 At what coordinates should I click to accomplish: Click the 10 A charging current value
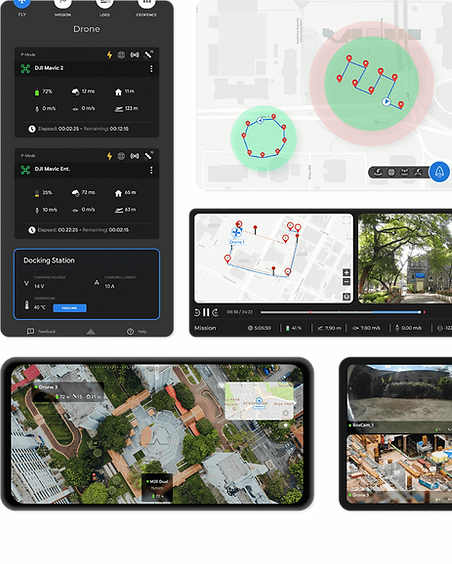tap(110, 286)
